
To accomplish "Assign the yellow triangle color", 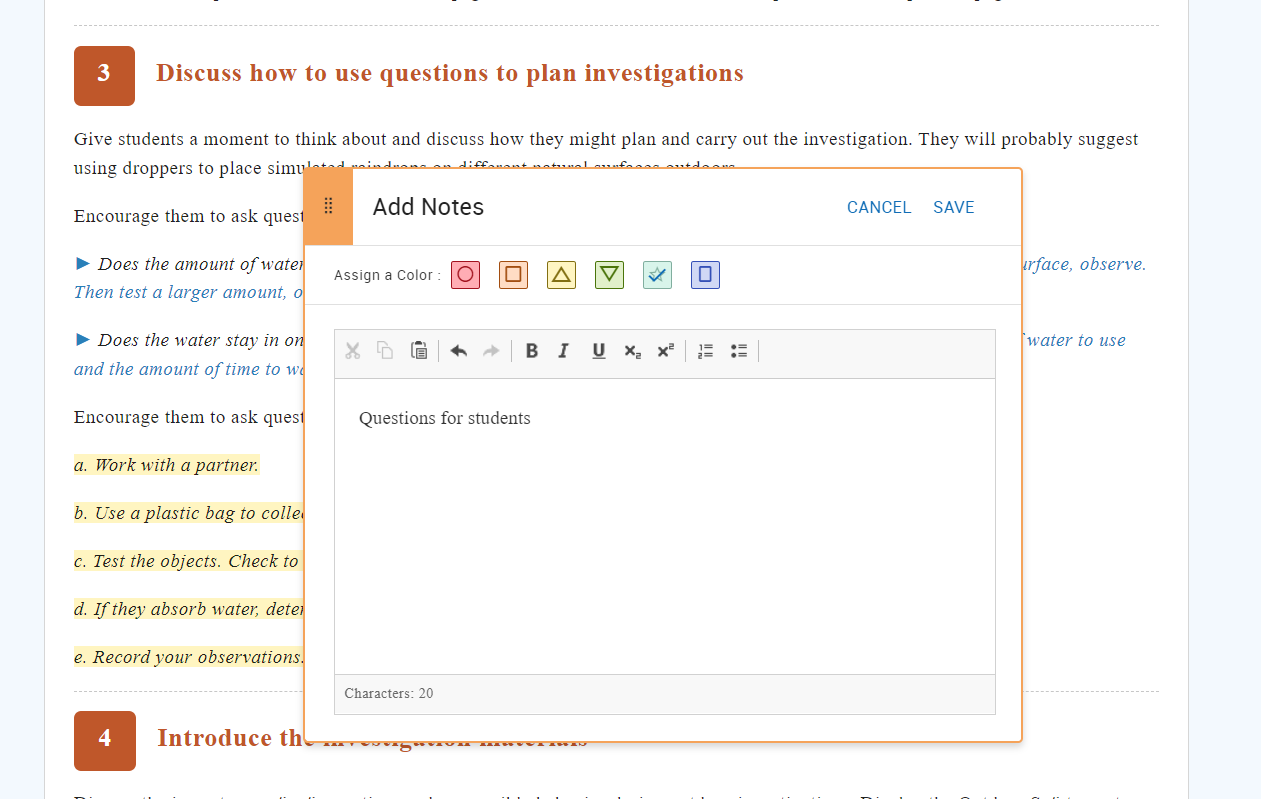I will (x=561, y=275).
